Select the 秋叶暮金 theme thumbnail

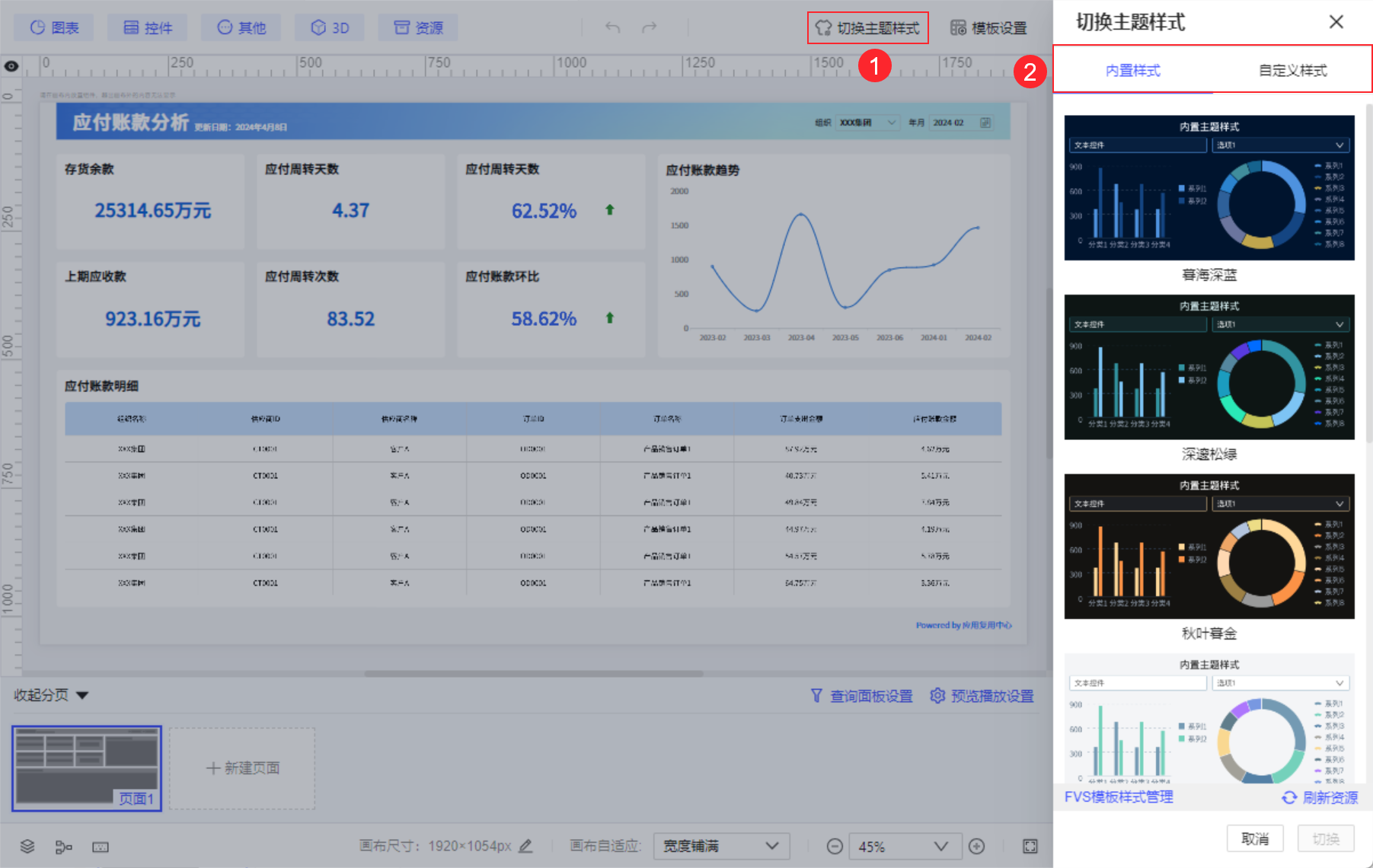1209,546
